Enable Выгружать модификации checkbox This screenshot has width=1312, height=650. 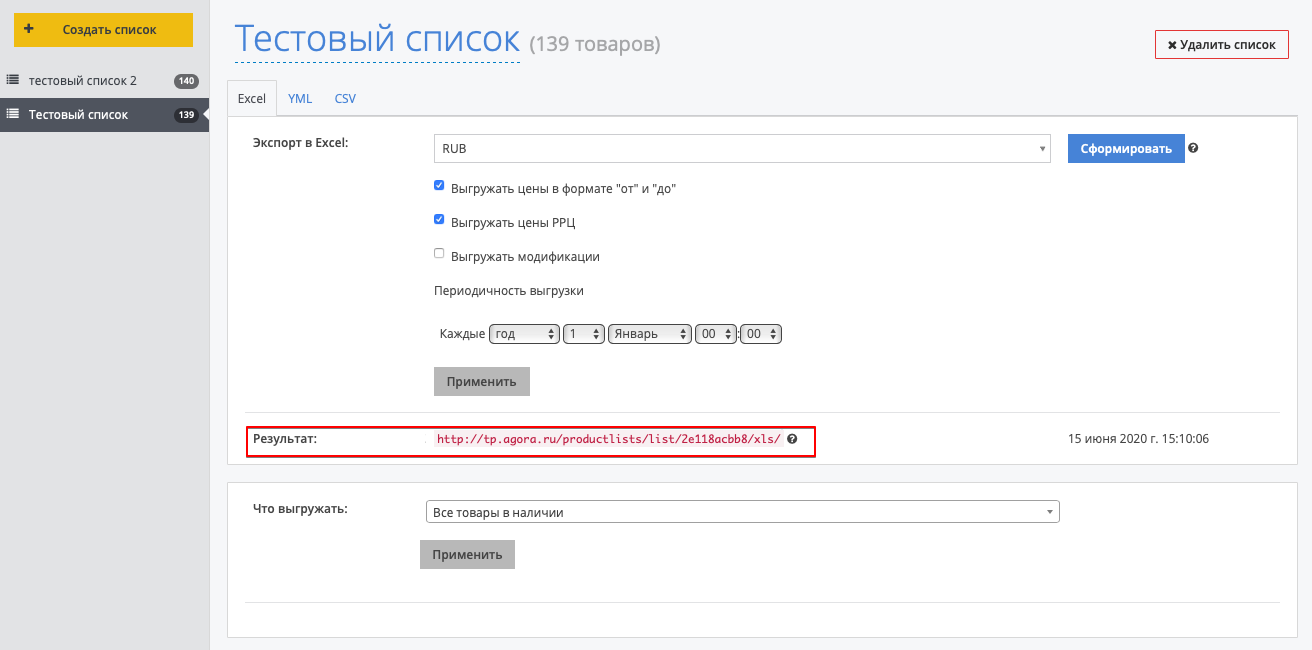click(x=439, y=254)
